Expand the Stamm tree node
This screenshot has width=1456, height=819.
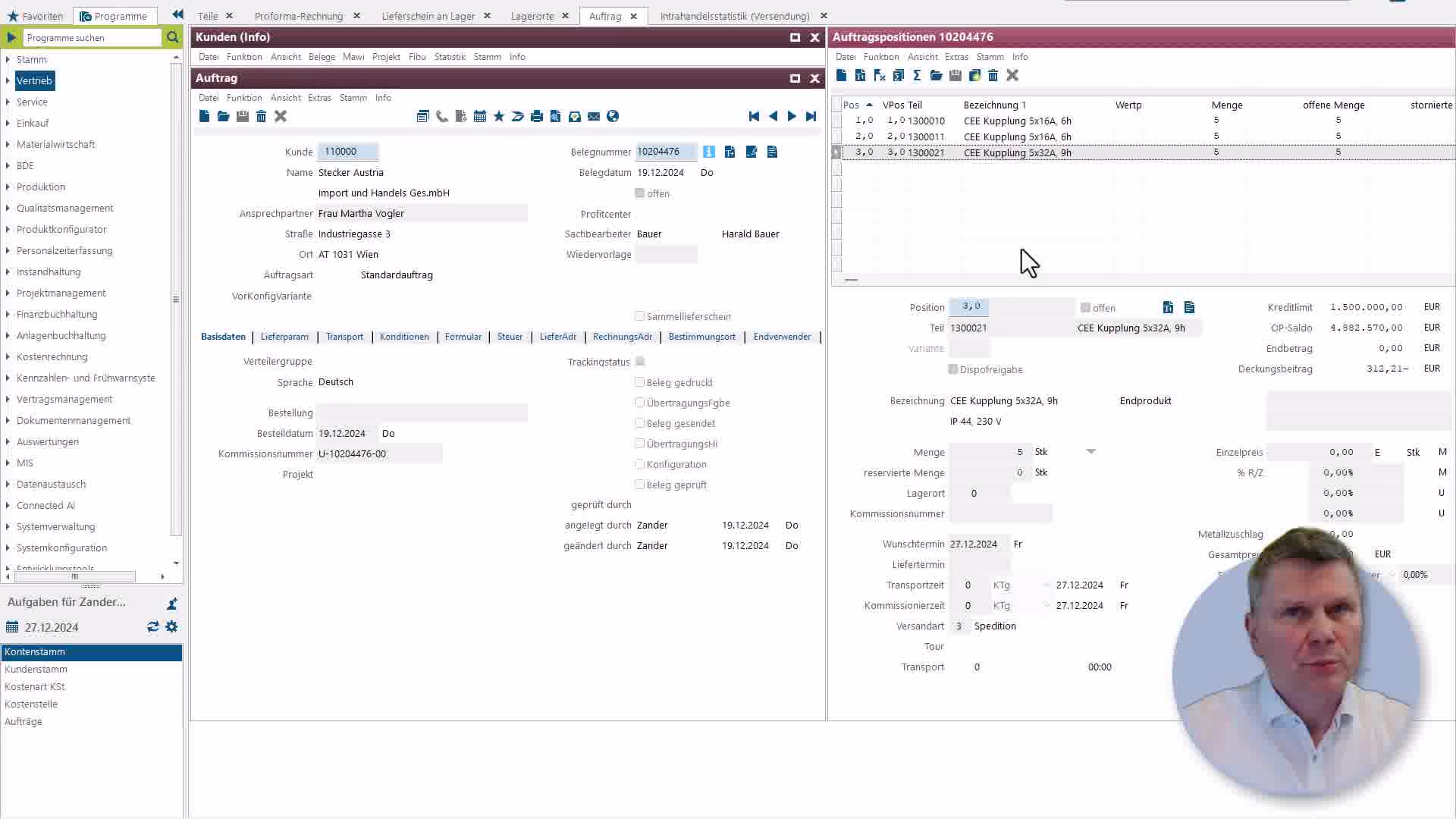[x=8, y=59]
